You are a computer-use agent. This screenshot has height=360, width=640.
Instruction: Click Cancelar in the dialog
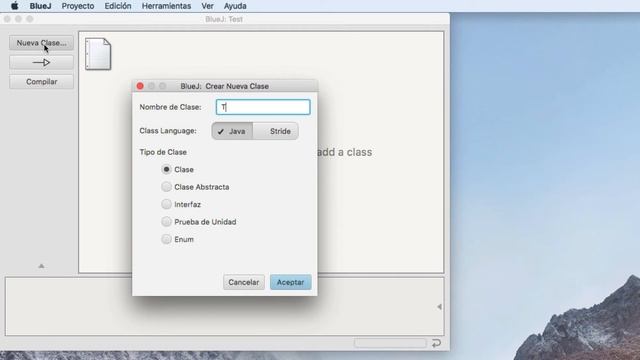pos(244,282)
